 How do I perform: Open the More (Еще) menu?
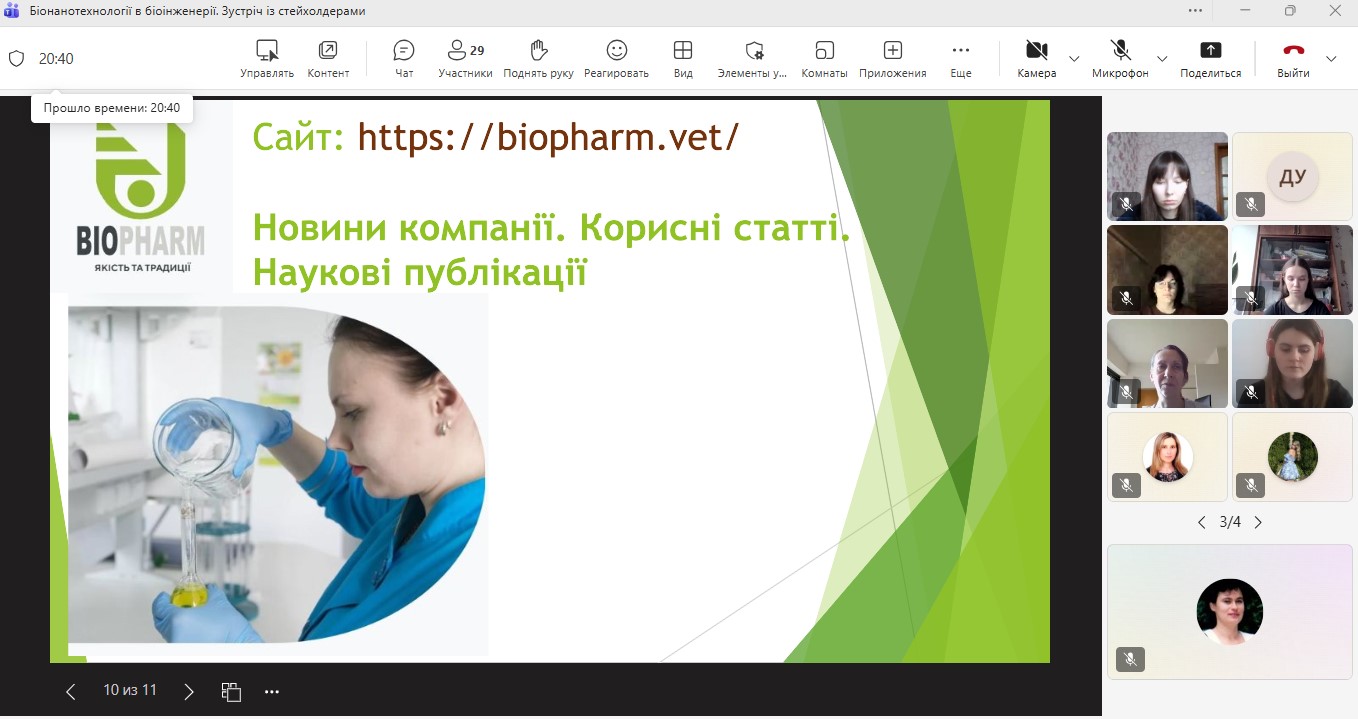pos(960,58)
